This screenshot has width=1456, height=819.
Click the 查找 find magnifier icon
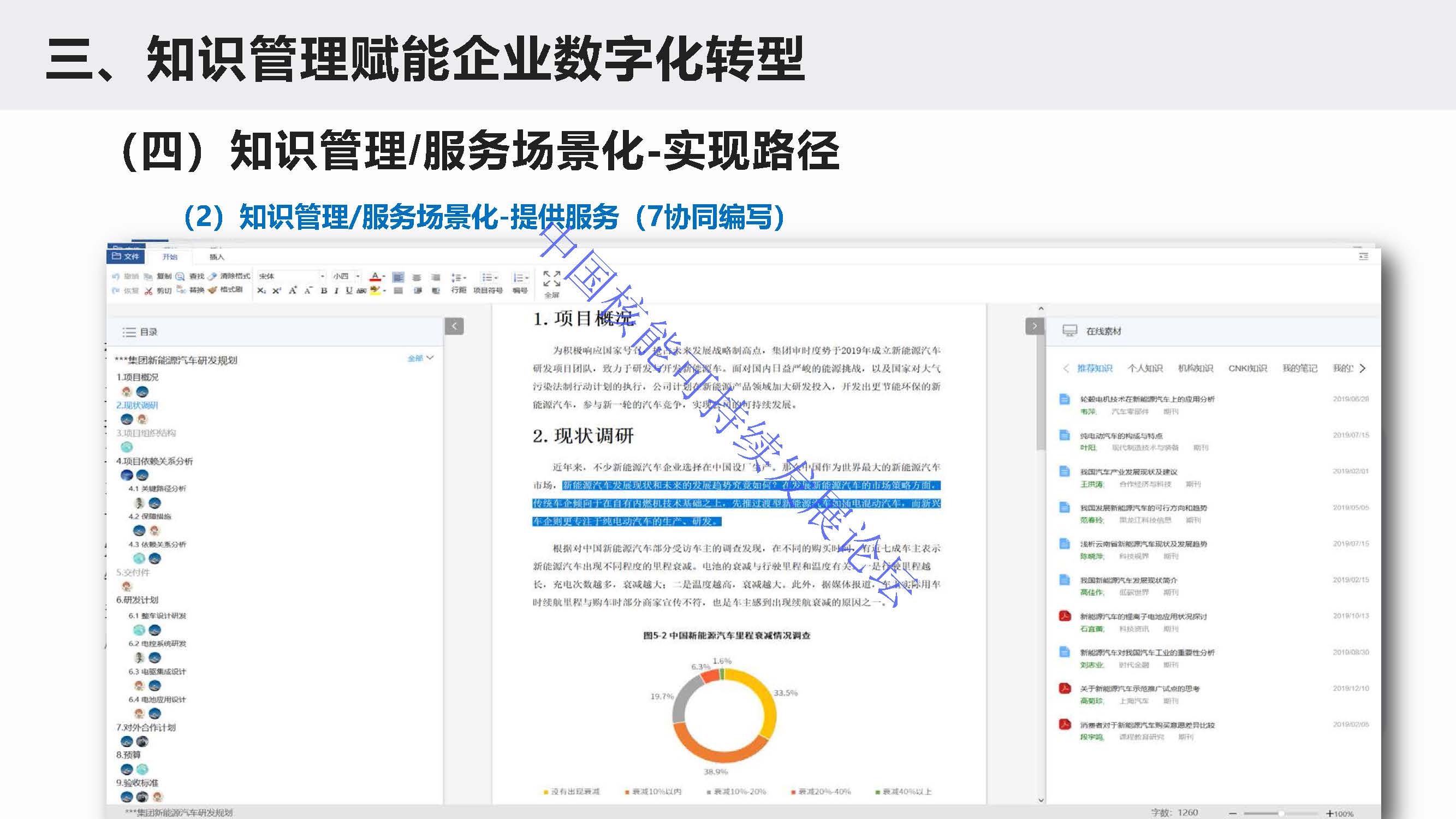(x=180, y=276)
